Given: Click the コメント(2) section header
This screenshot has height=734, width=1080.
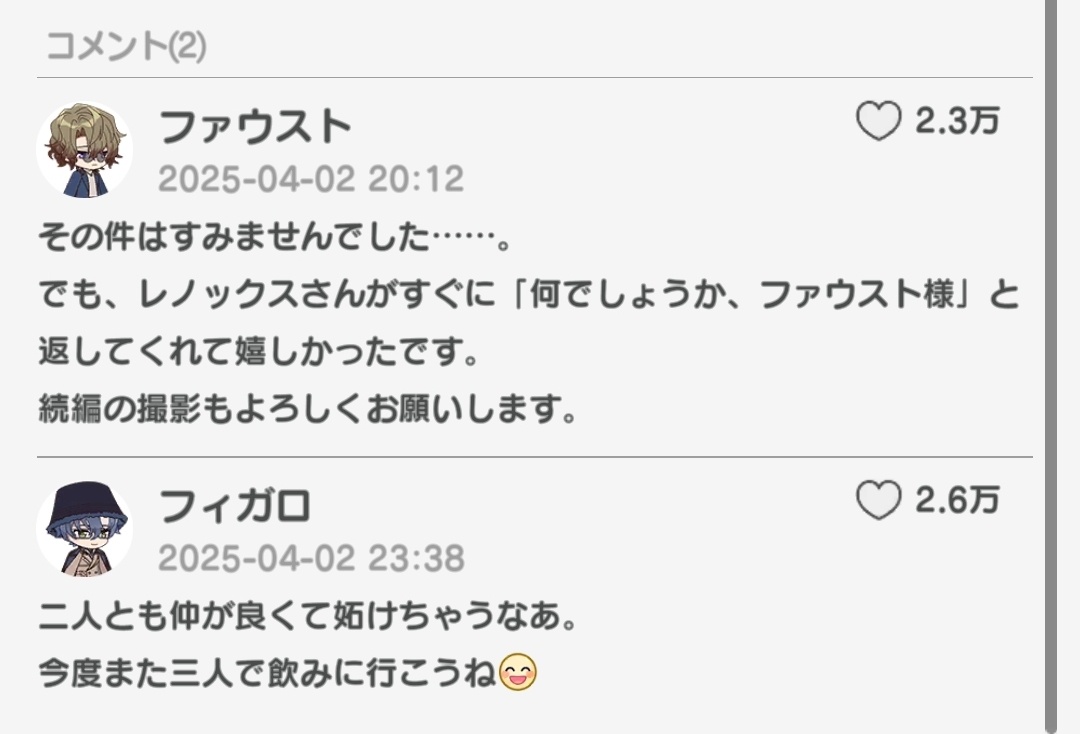Looking at the screenshot, I should point(125,46).
